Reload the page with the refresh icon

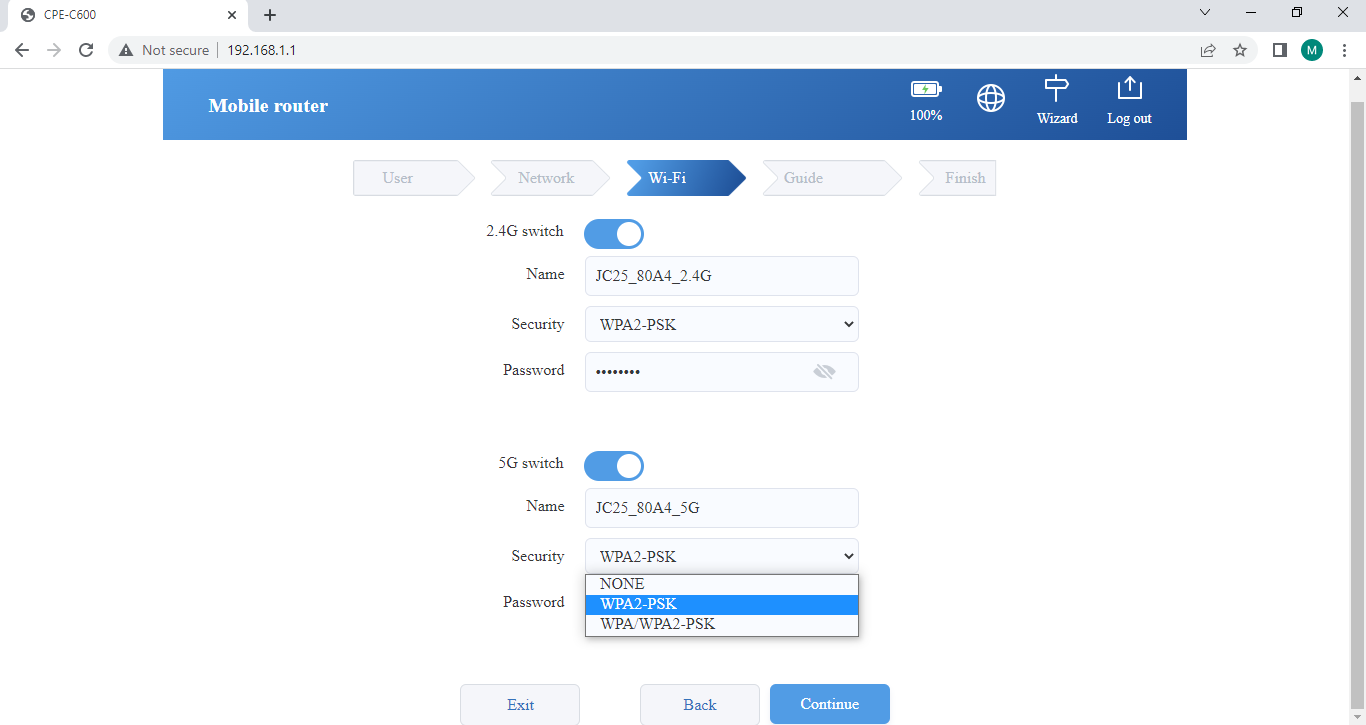[x=86, y=50]
